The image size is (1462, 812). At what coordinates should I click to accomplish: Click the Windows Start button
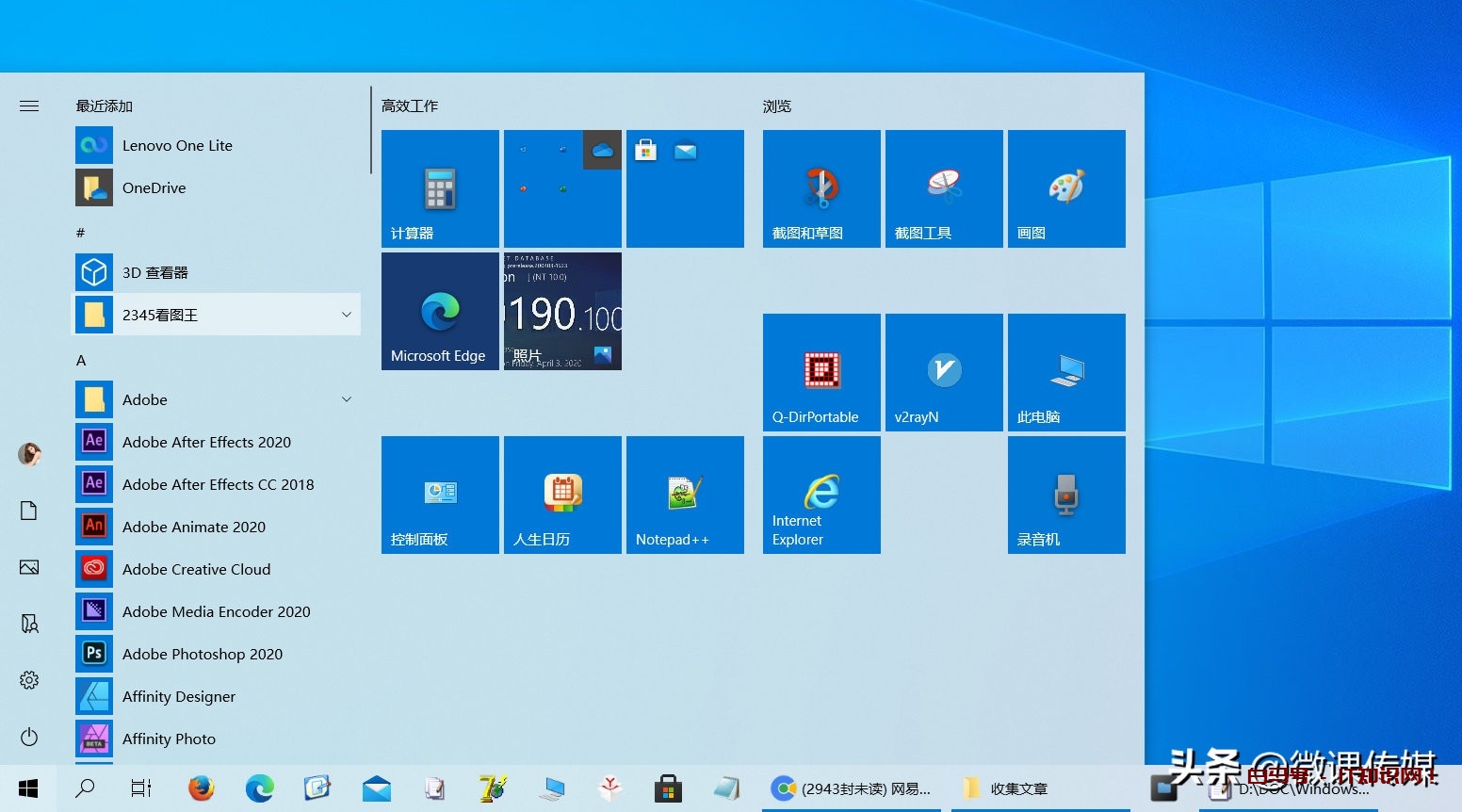(x=28, y=788)
